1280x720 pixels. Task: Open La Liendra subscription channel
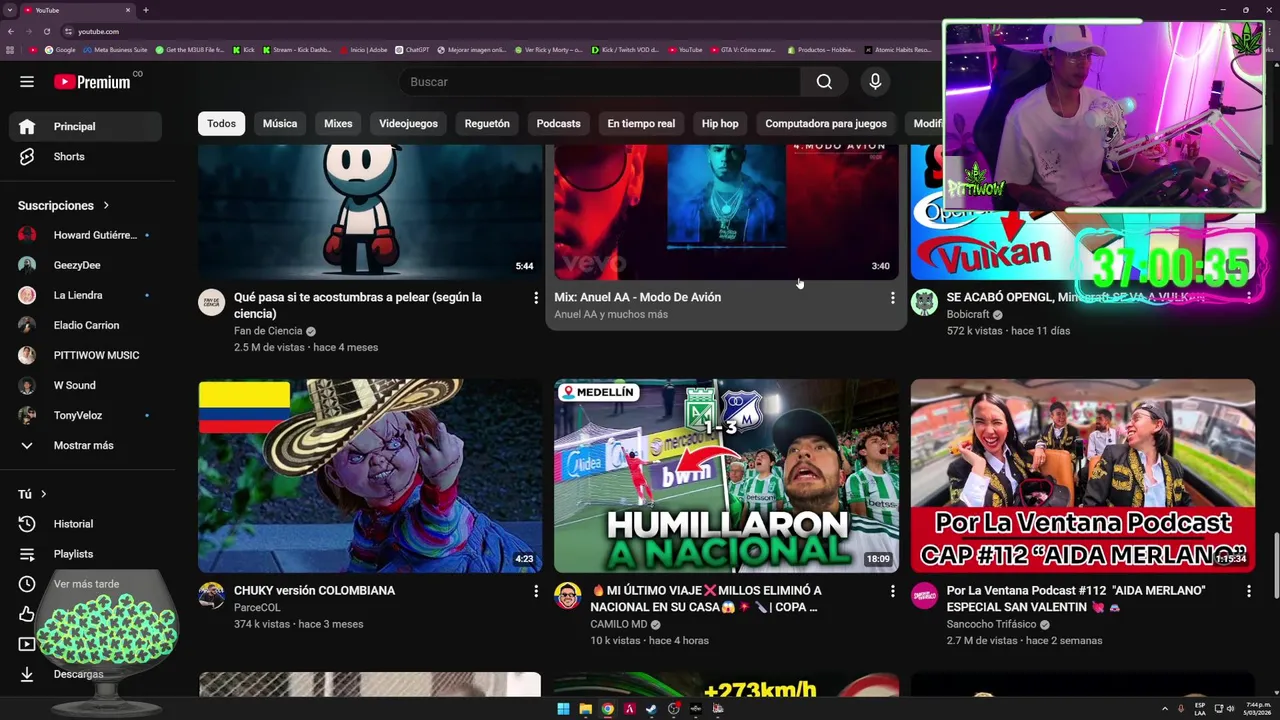point(85,295)
